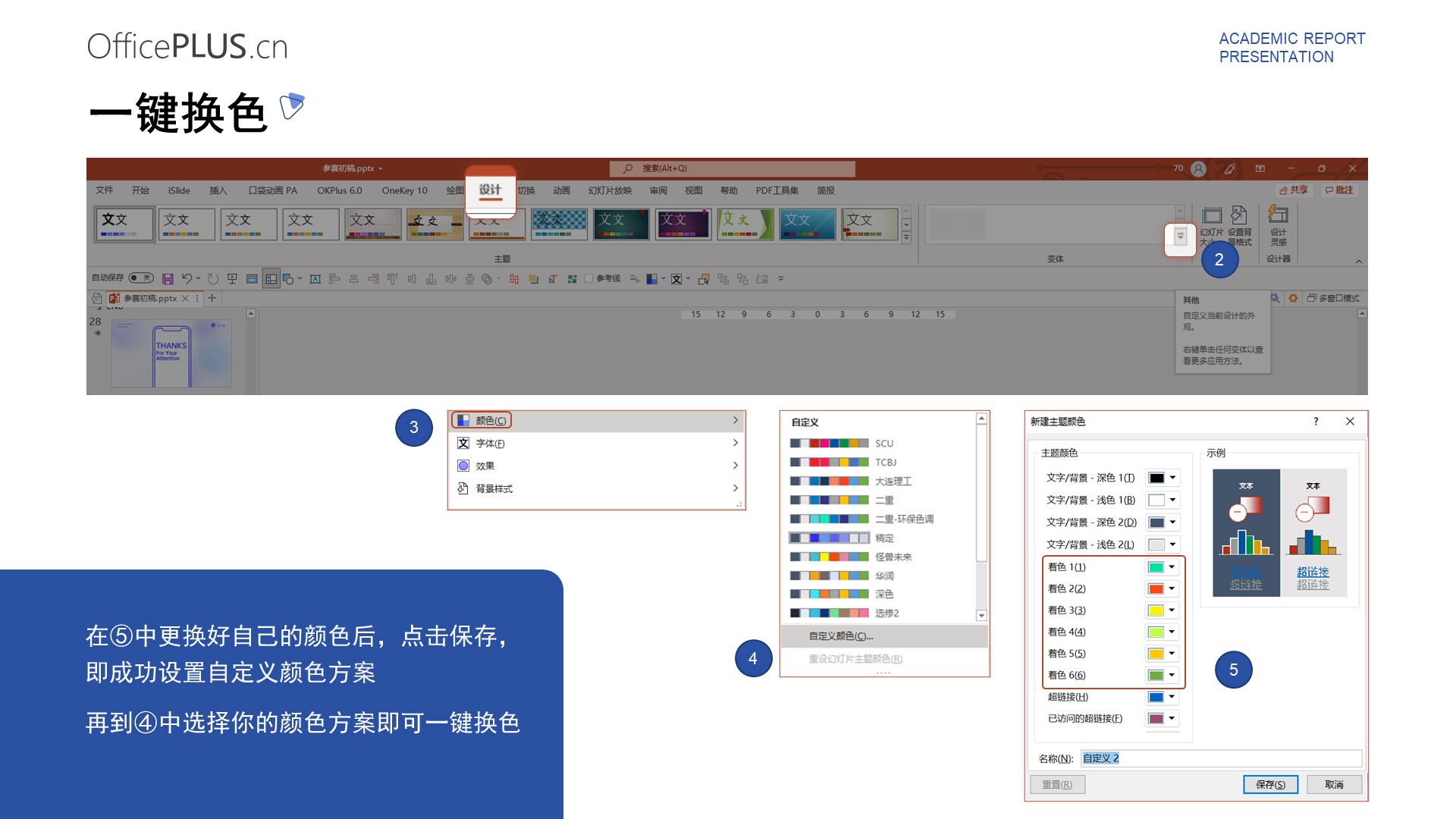1456x819 pixels.
Task: Click the 着色 6 green swatch
Action: click(1156, 675)
